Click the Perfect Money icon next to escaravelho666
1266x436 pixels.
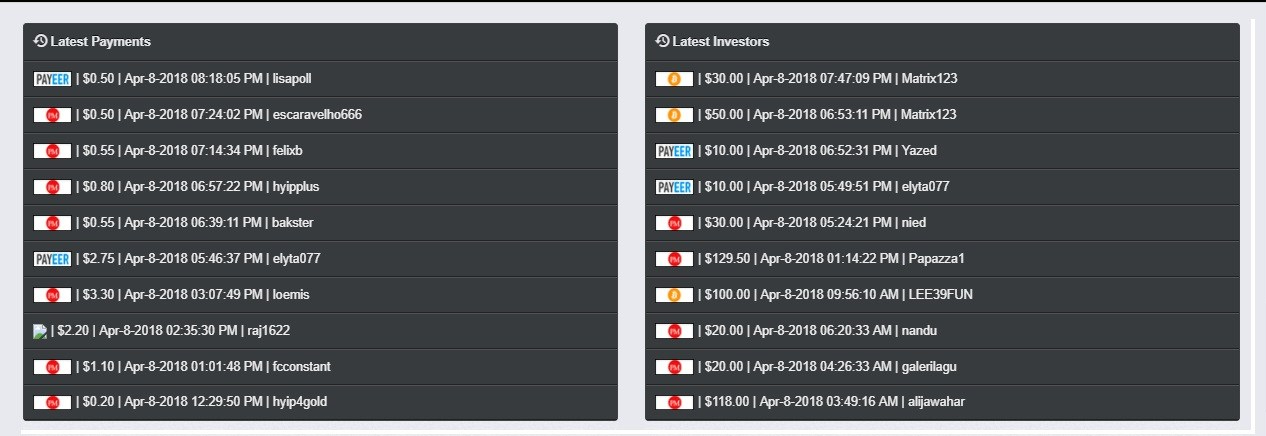[52, 115]
